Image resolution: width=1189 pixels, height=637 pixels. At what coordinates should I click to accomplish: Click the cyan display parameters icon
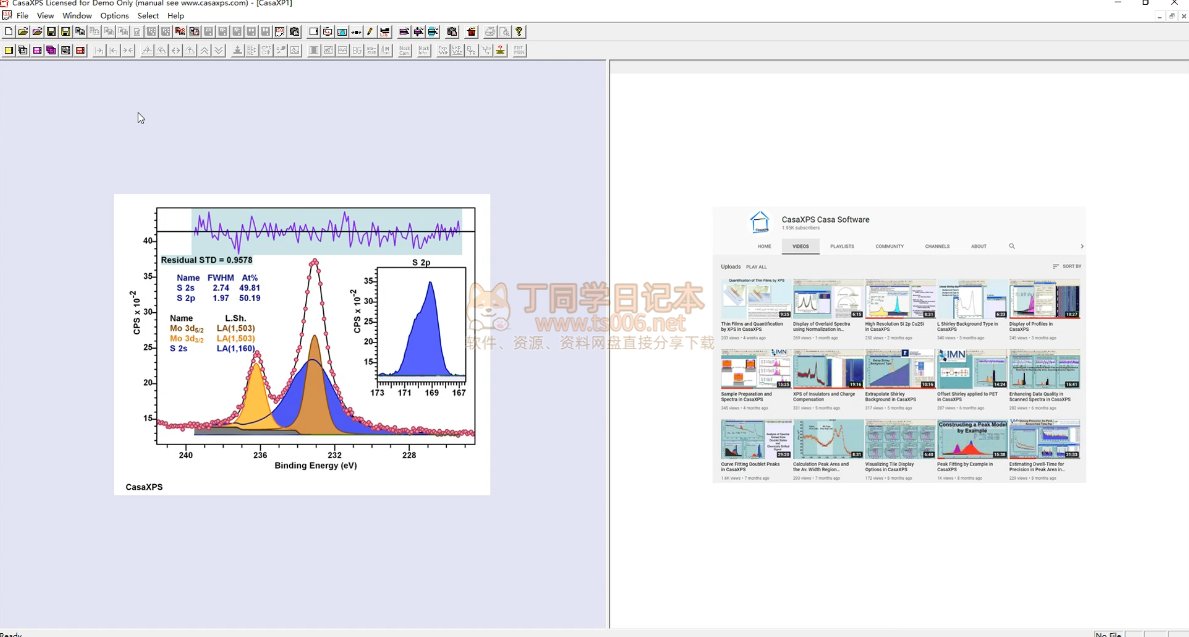(342, 32)
